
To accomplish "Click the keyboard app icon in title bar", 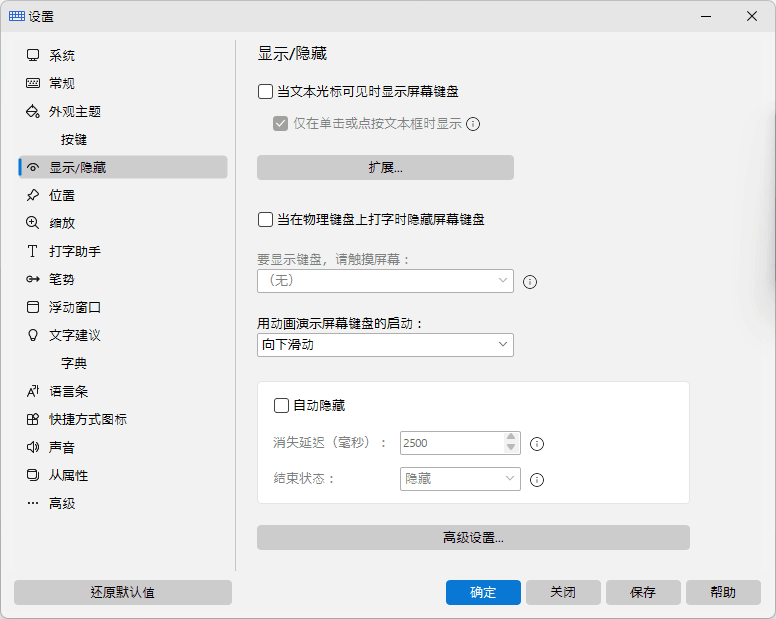I will (16, 16).
